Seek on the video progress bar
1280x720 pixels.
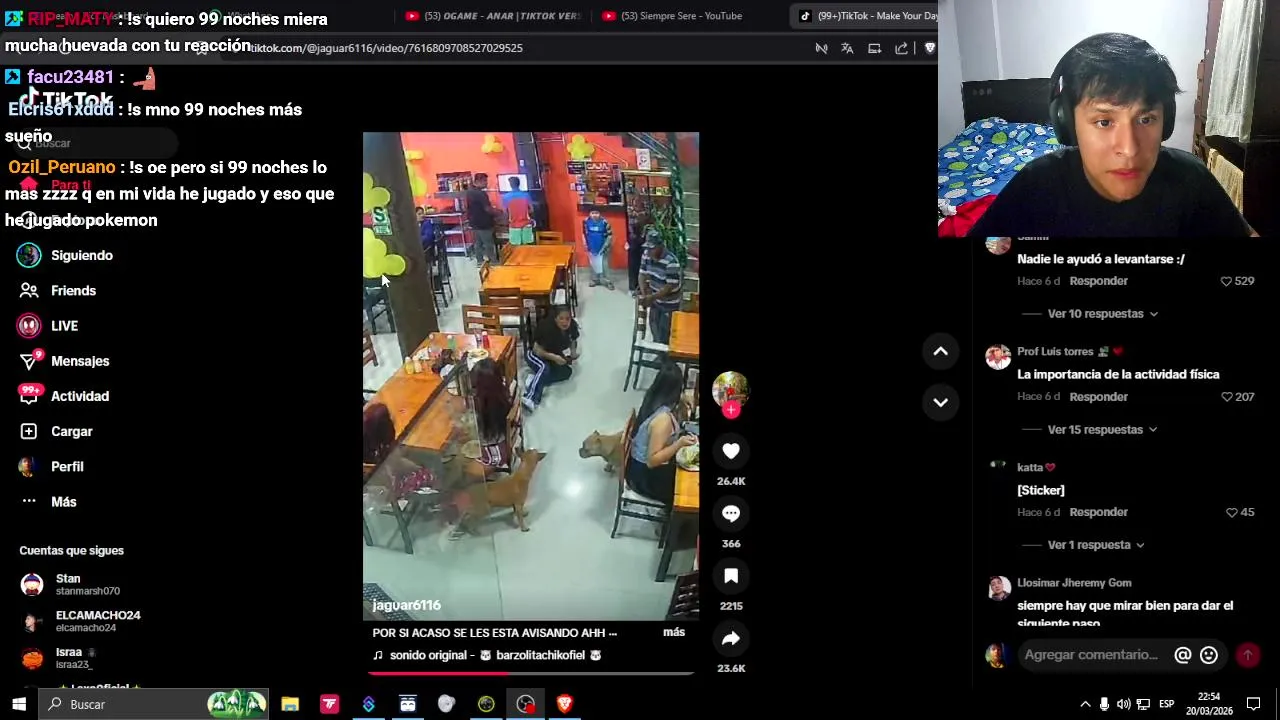pyautogui.click(x=530, y=673)
